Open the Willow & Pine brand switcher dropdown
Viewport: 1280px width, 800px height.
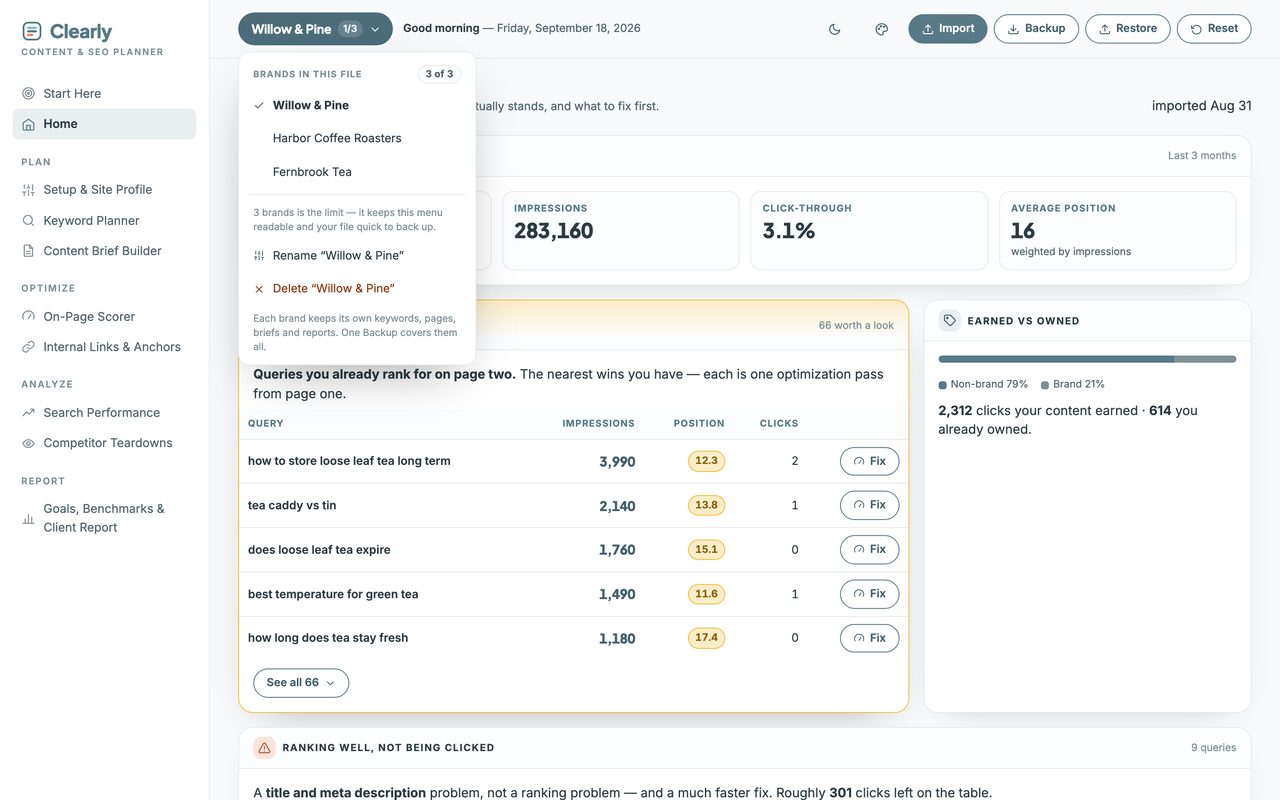click(315, 29)
